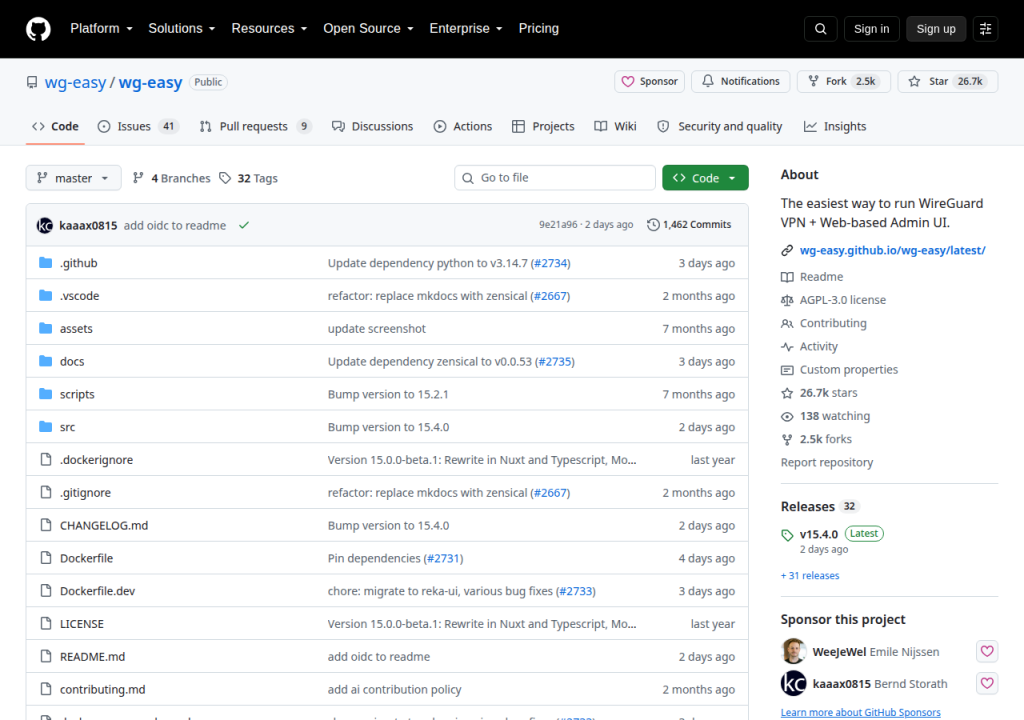
Task: Click the .dockerignore file icon
Action: [46, 459]
